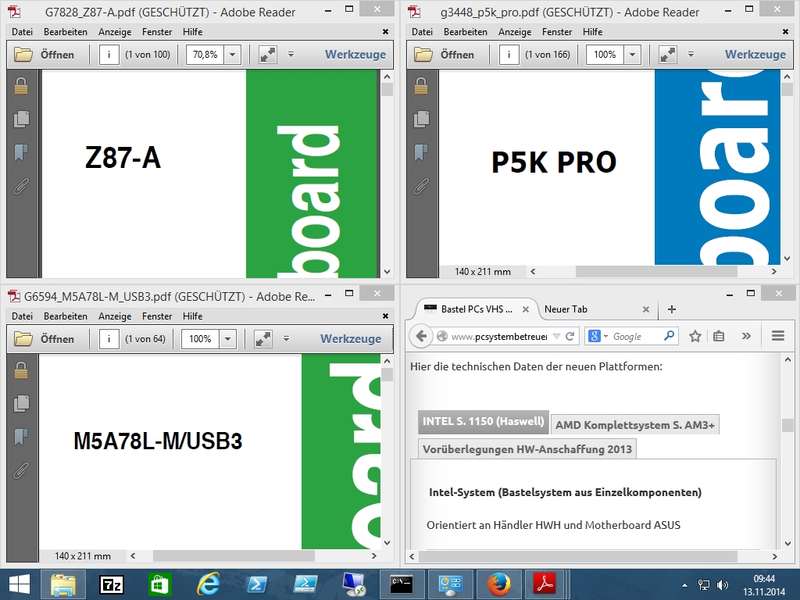Open Firefox hamburger menu
This screenshot has height=600, width=800.
pyautogui.click(x=778, y=336)
